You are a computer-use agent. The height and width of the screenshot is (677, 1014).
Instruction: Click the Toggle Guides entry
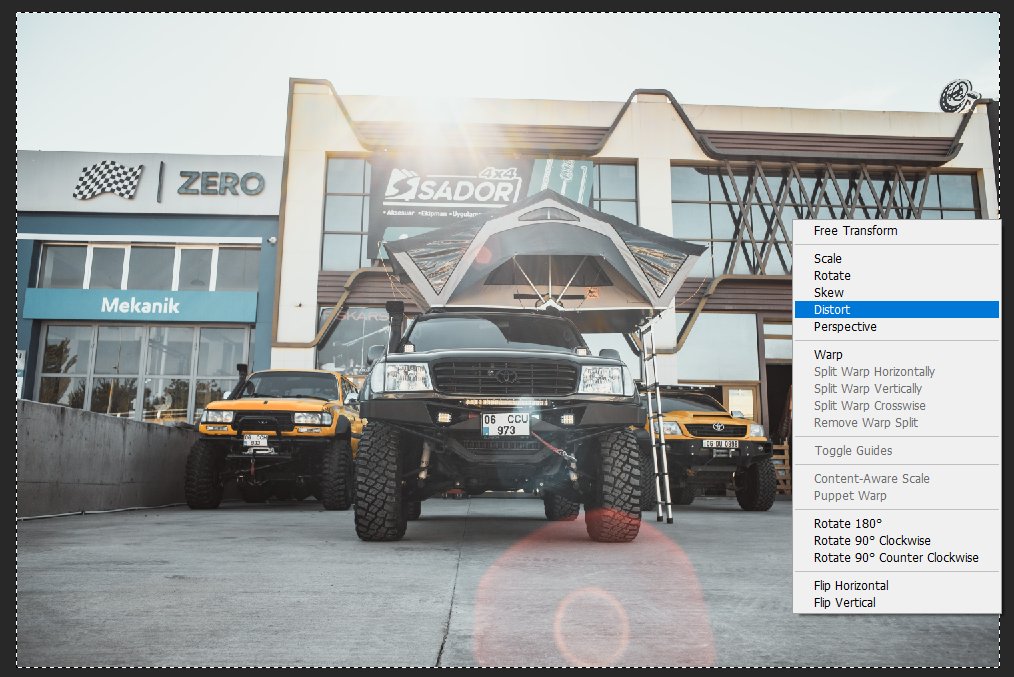(896, 451)
